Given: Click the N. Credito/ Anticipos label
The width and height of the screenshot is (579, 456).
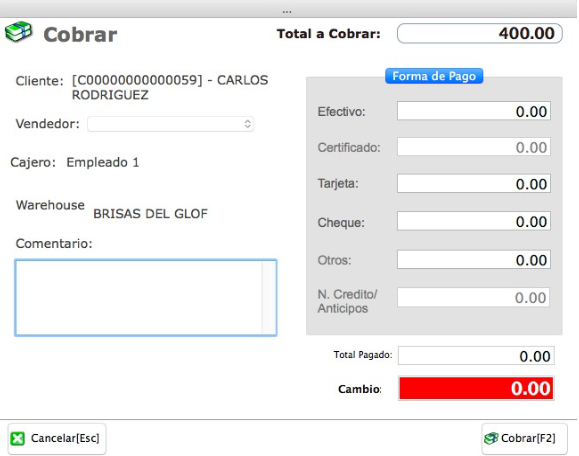Looking at the screenshot, I should [347, 301].
